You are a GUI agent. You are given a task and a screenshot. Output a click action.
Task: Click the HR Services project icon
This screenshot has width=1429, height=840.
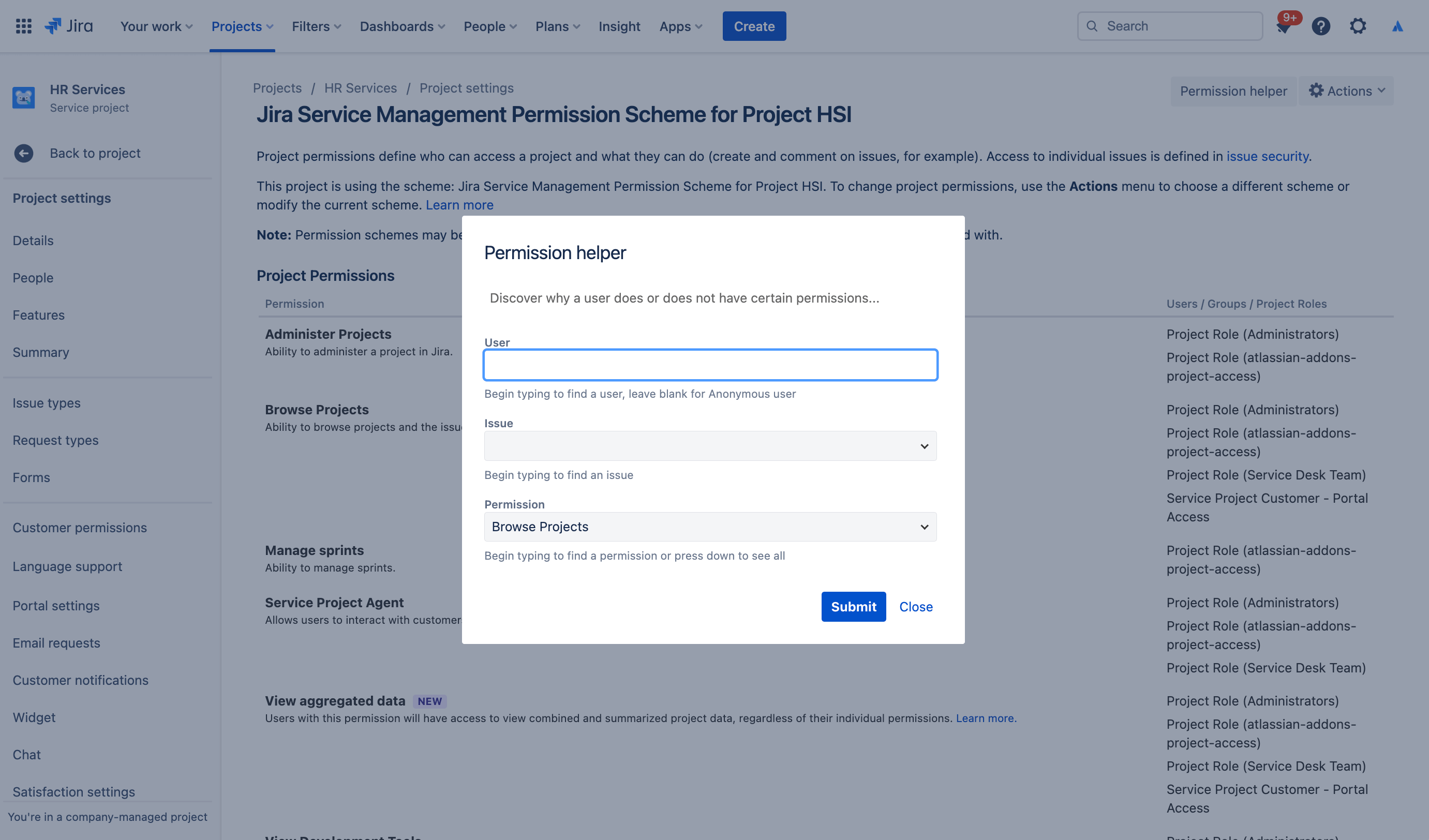(x=24, y=98)
